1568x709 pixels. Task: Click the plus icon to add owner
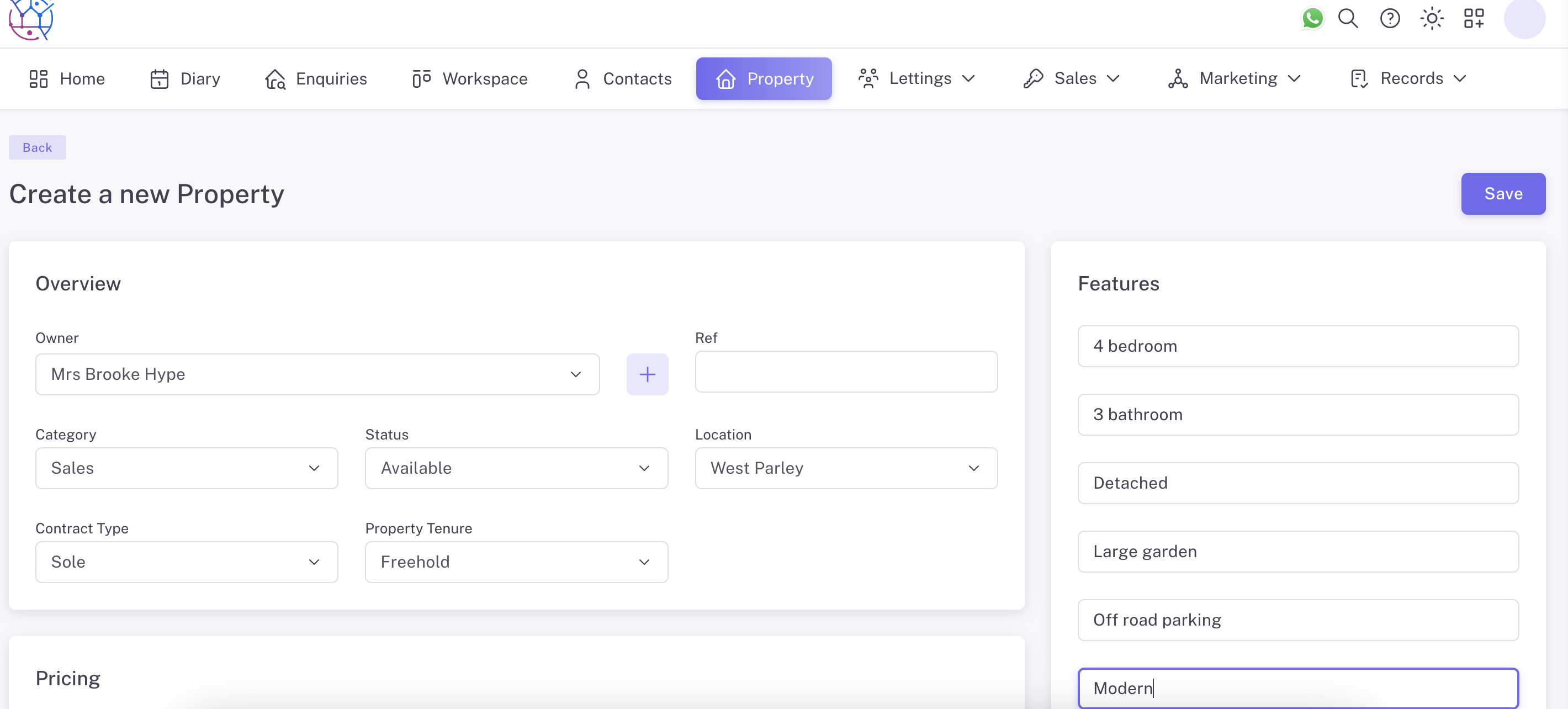point(647,374)
